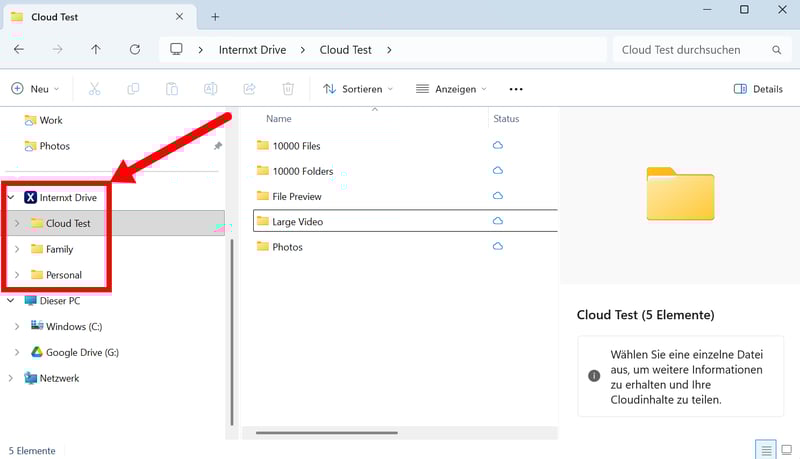Switch to large thumbnails view icon
The height and width of the screenshot is (459, 800).
(x=787, y=450)
